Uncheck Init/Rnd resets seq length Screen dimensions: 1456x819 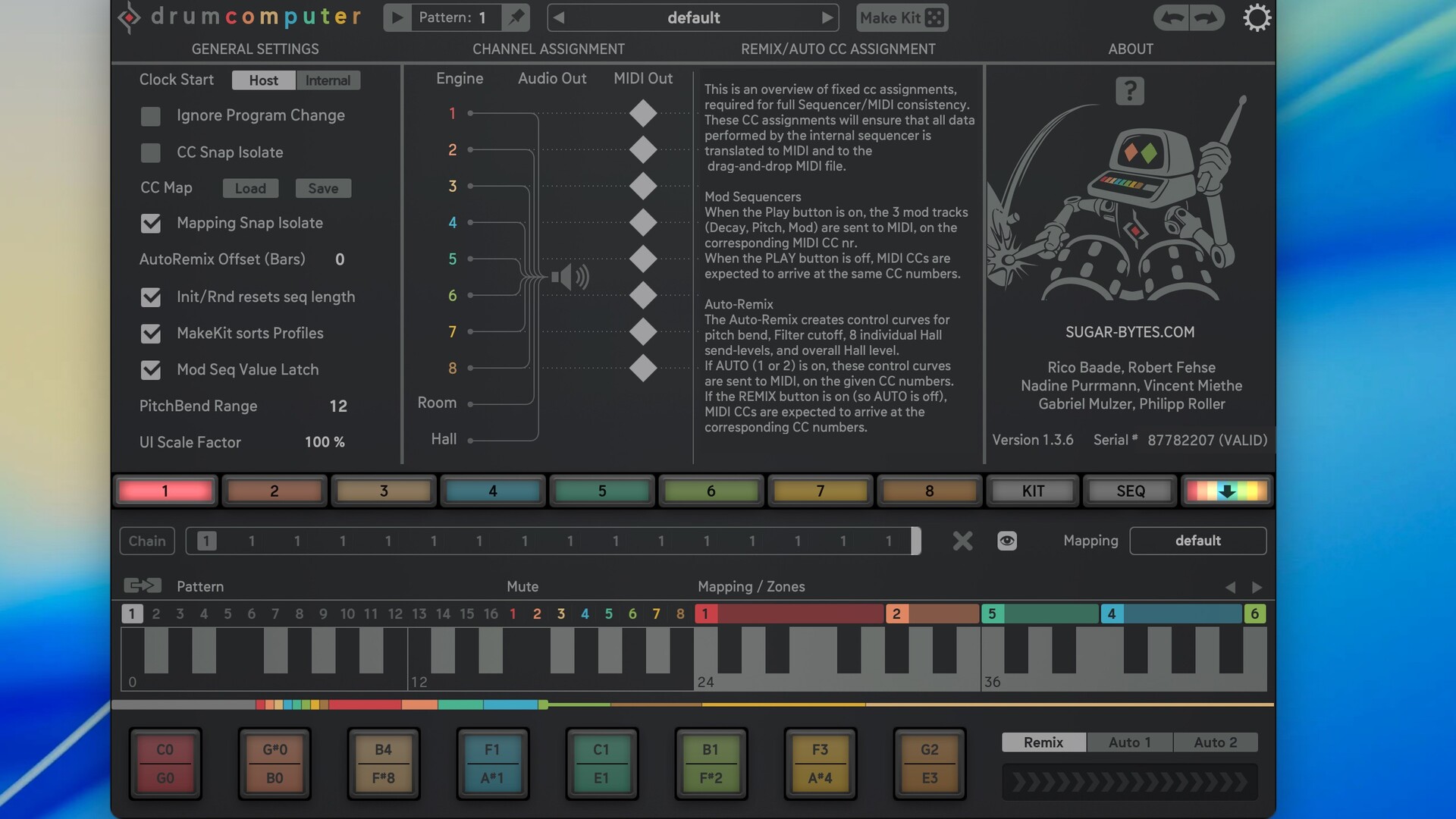point(151,297)
